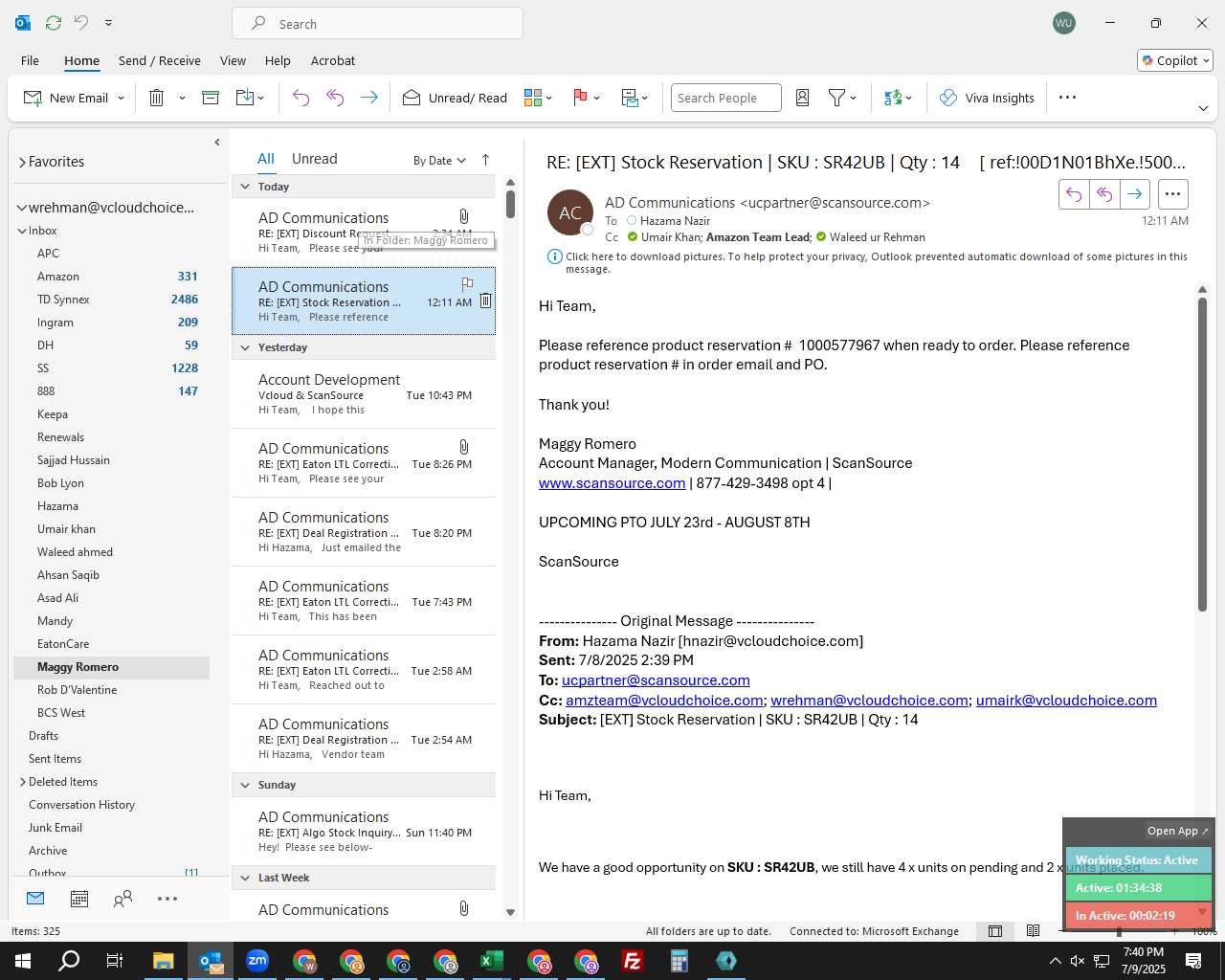1225x980 pixels.
Task: Open the New Email dropdown arrow
Action: 121,98
